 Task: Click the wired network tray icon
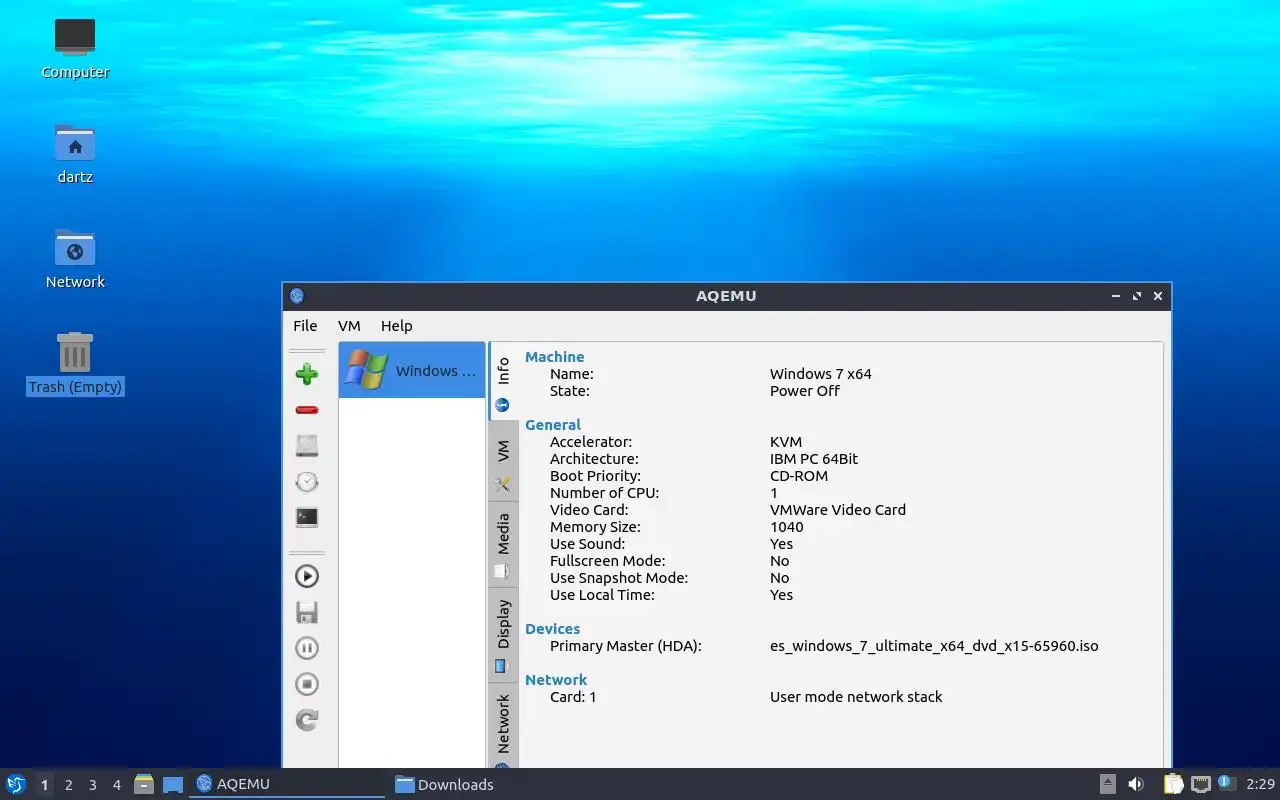1200,784
